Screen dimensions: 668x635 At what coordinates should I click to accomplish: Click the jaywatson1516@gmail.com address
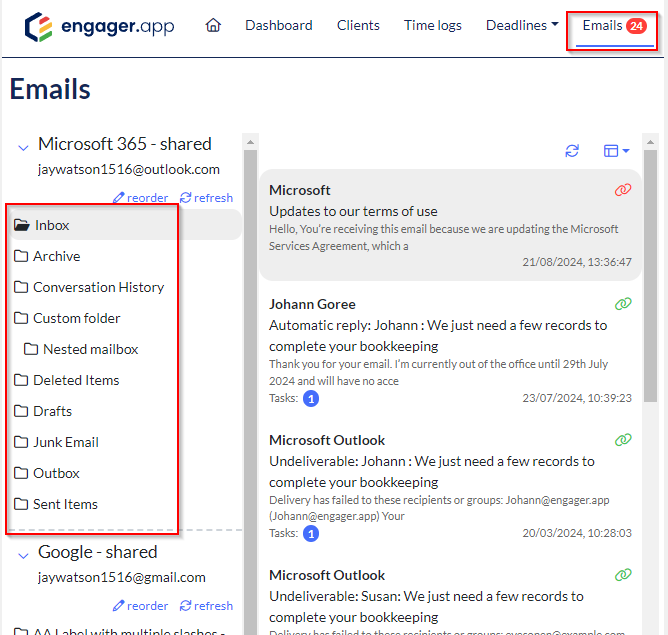(122, 578)
